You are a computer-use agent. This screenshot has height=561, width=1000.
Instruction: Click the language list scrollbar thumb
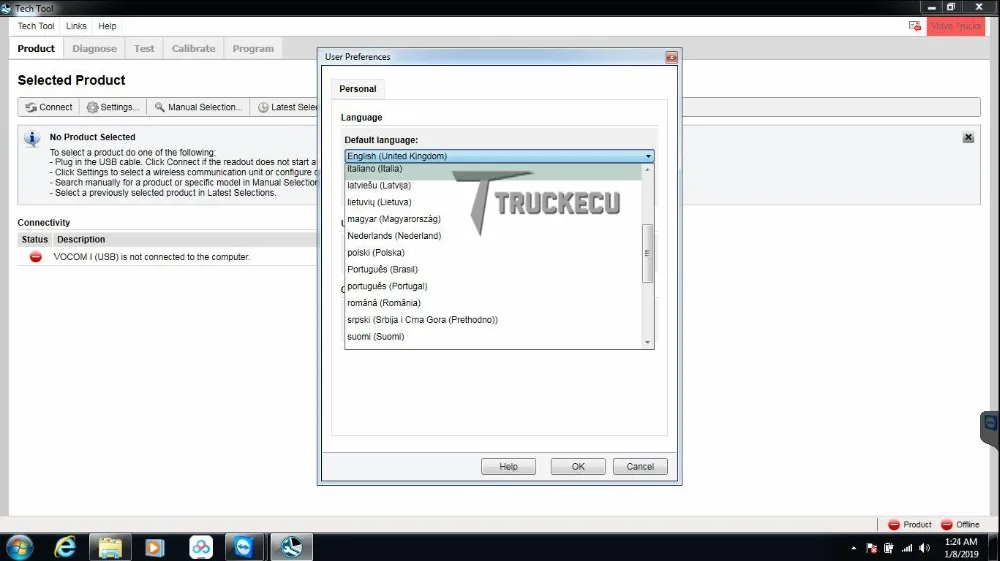647,253
